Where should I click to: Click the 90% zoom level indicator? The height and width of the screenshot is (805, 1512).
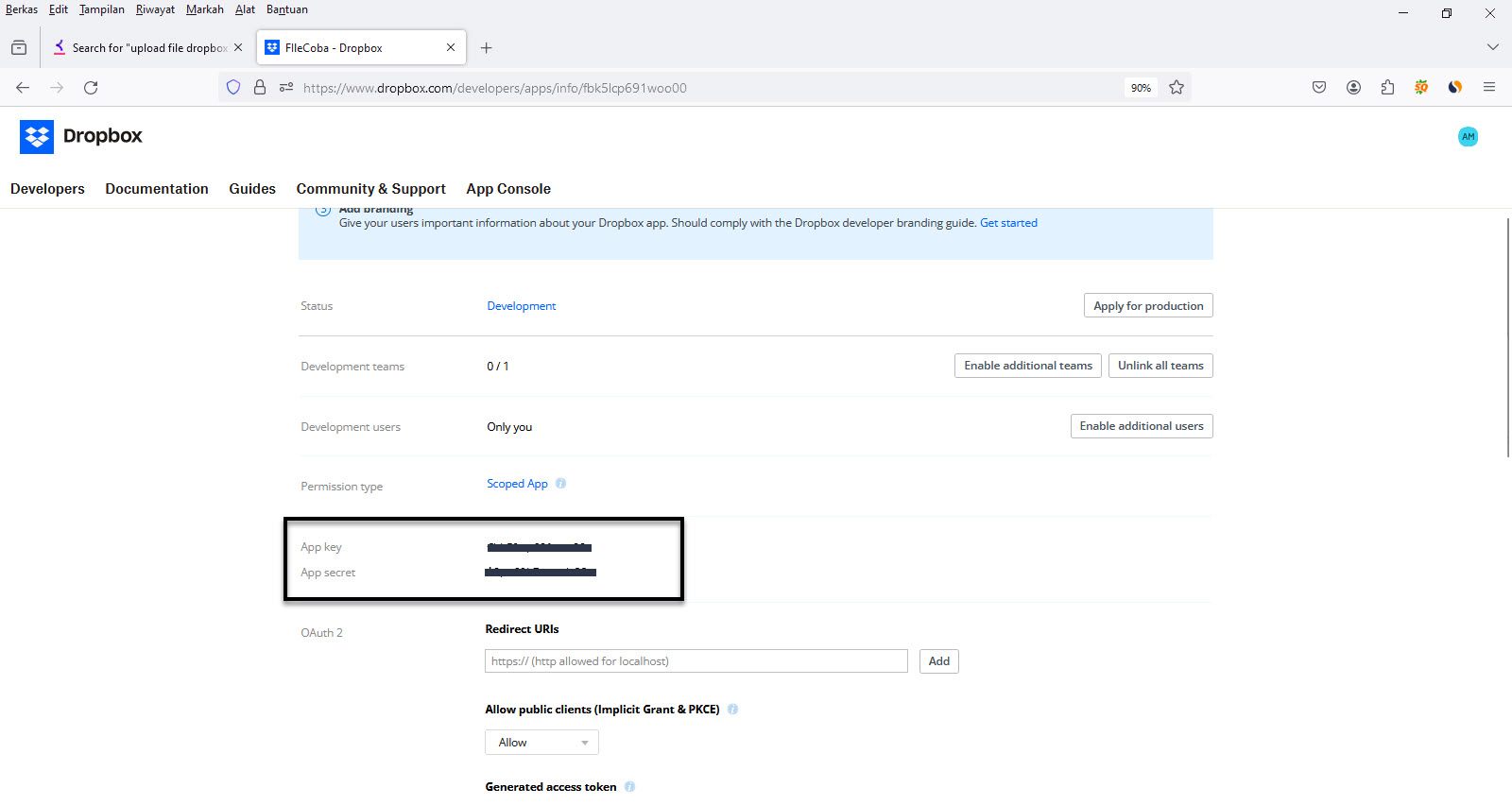[1141, 88]
